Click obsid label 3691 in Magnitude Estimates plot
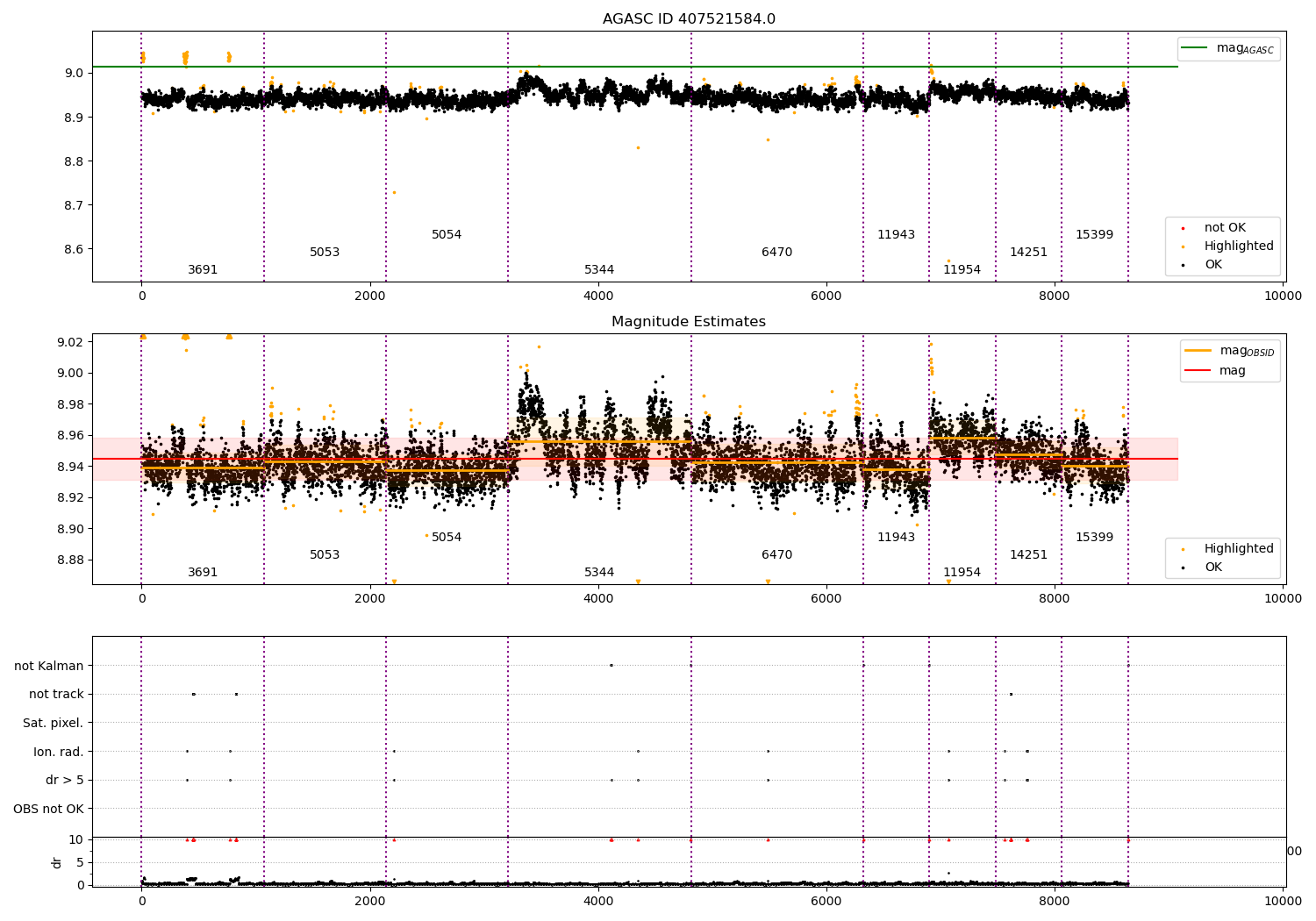The height and width of the screenshot is (921, 1316). (203, 572)
